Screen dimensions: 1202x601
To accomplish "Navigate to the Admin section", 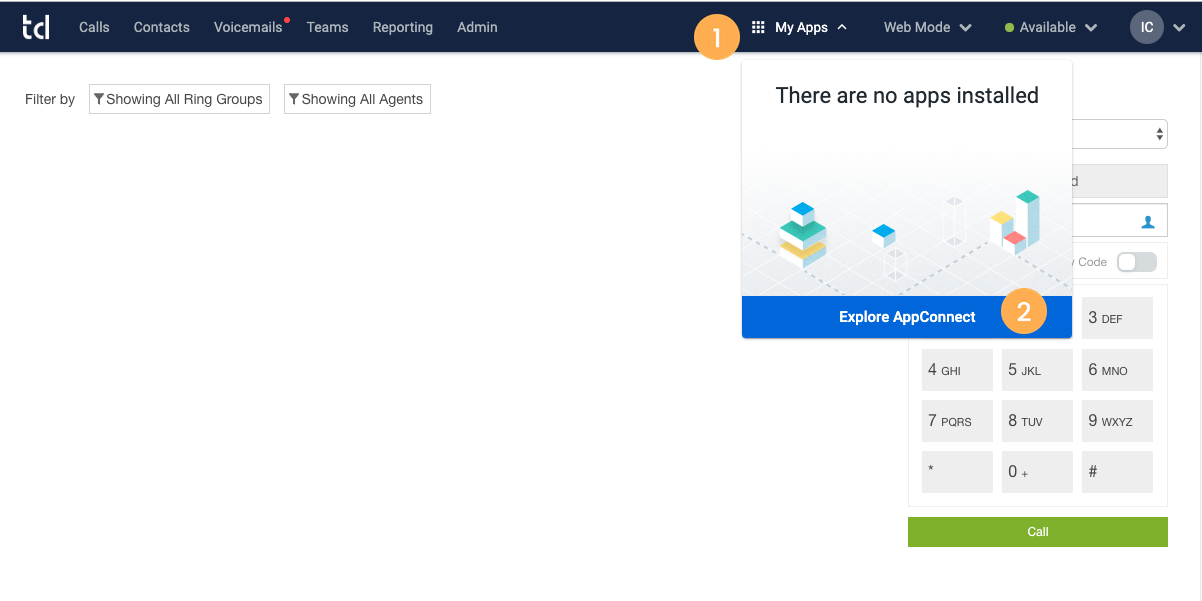I will tap(477, 27).
